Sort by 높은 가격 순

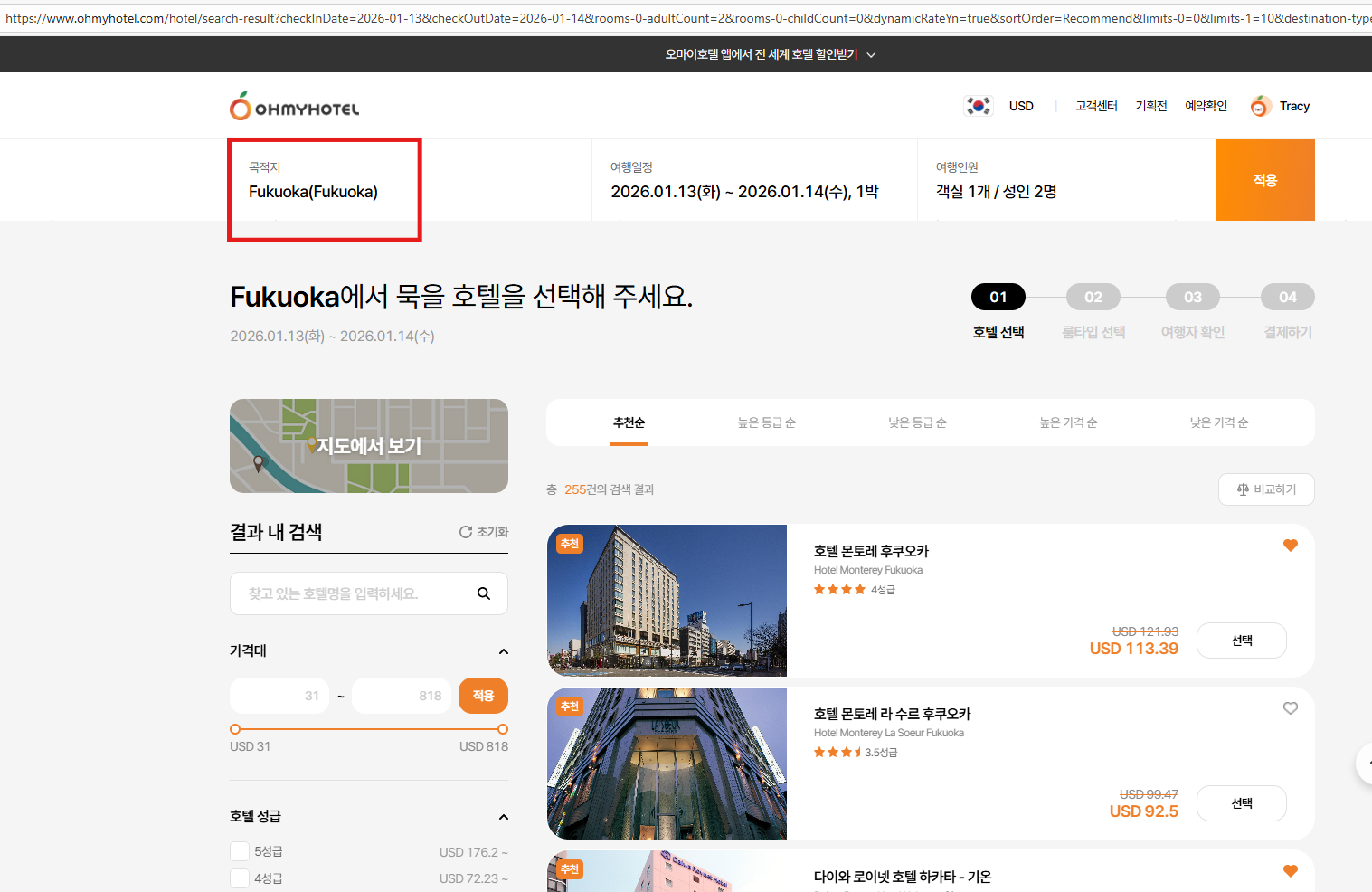point(1068,422)
